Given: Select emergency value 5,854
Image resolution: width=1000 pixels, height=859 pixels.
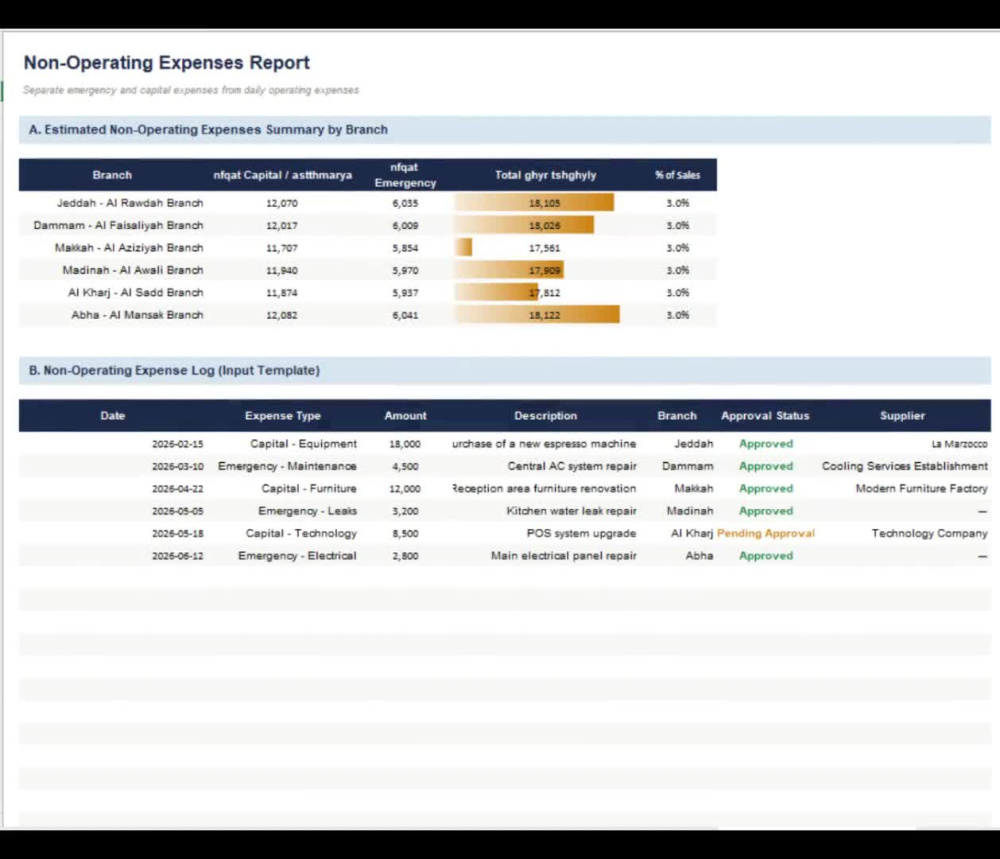Looking at the screenshot, I should point(405,248).
